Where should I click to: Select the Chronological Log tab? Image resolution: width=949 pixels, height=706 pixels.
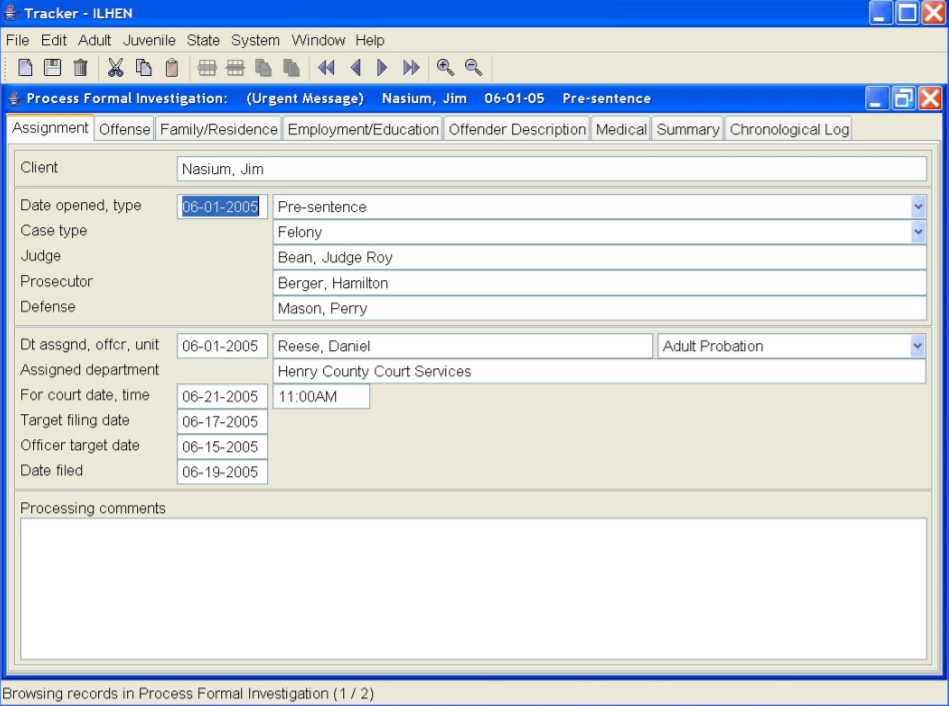(x=788, y=129)
